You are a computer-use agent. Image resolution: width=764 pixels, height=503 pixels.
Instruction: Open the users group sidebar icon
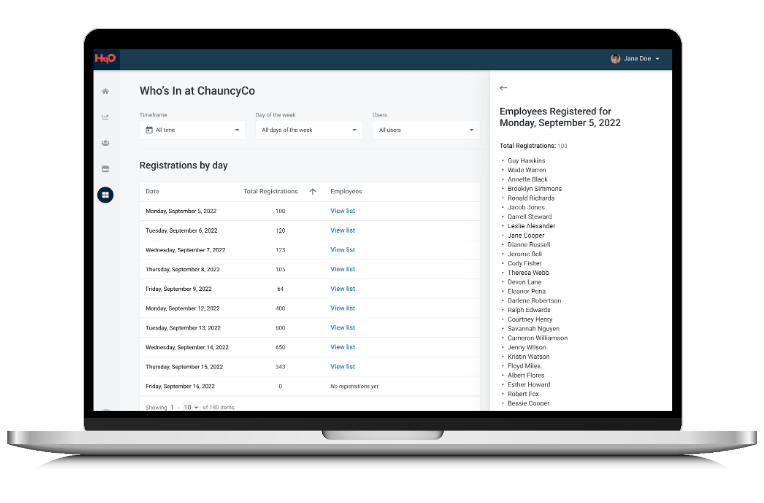pos(105,143)
